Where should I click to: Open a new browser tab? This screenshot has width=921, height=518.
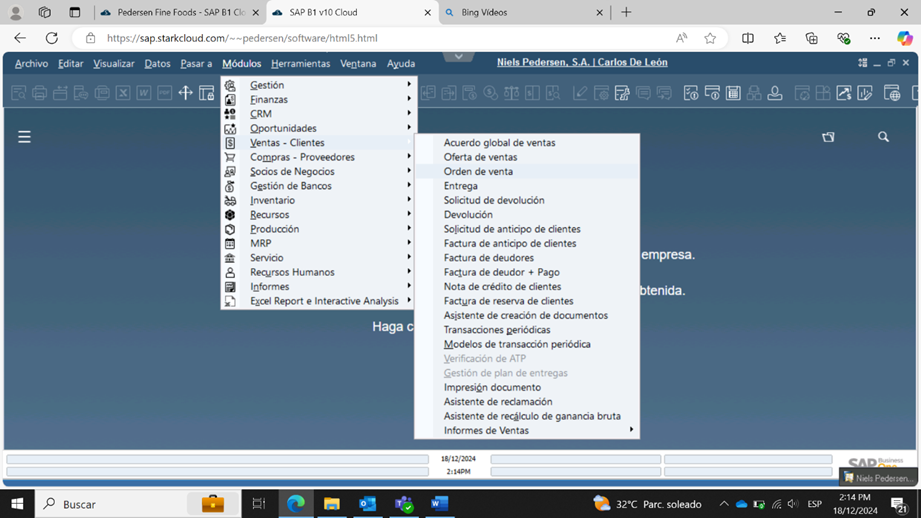tap(626, 12)
